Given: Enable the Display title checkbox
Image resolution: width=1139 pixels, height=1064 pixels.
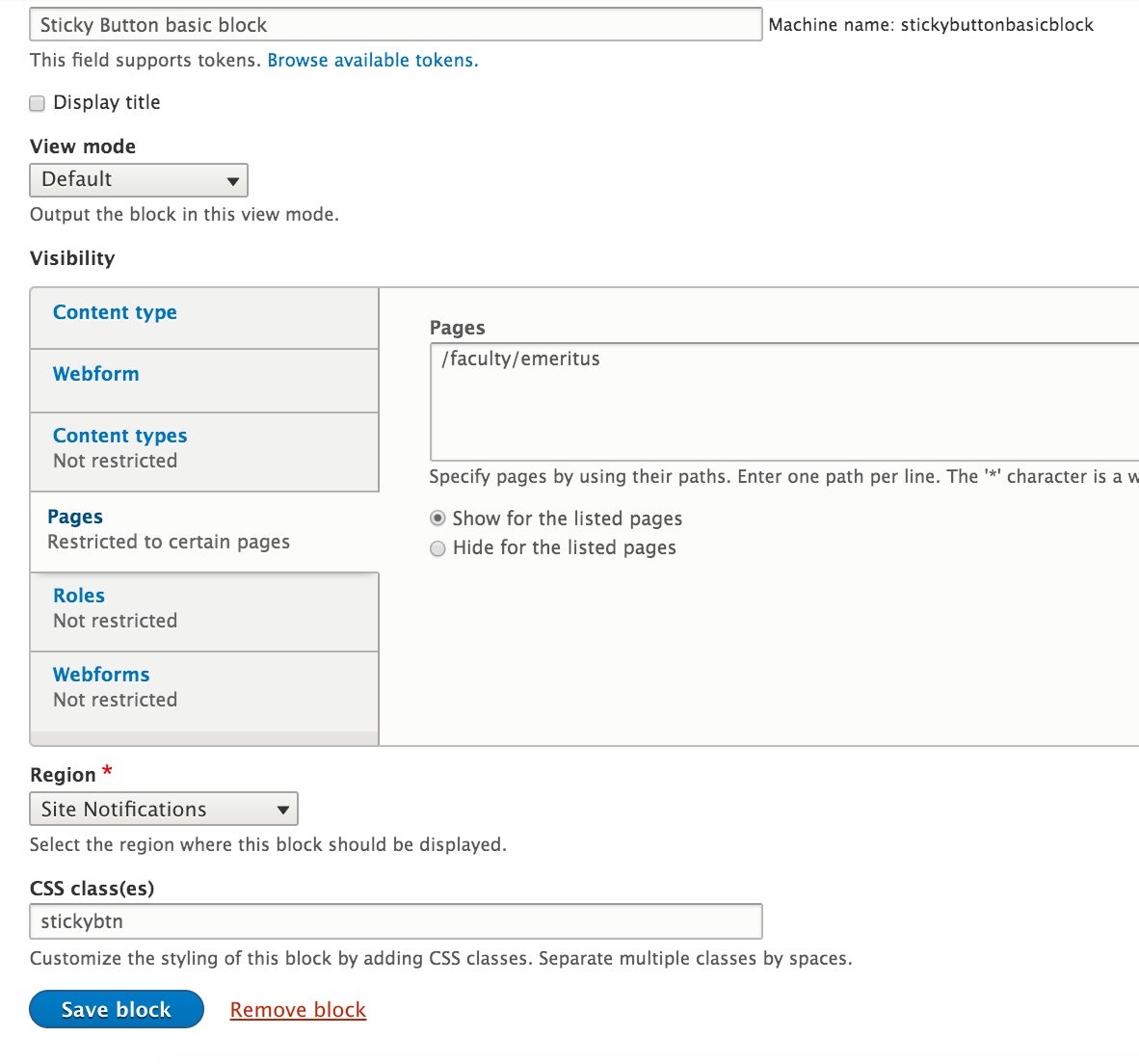Looking at the screenshot, I should click(36, 102).
